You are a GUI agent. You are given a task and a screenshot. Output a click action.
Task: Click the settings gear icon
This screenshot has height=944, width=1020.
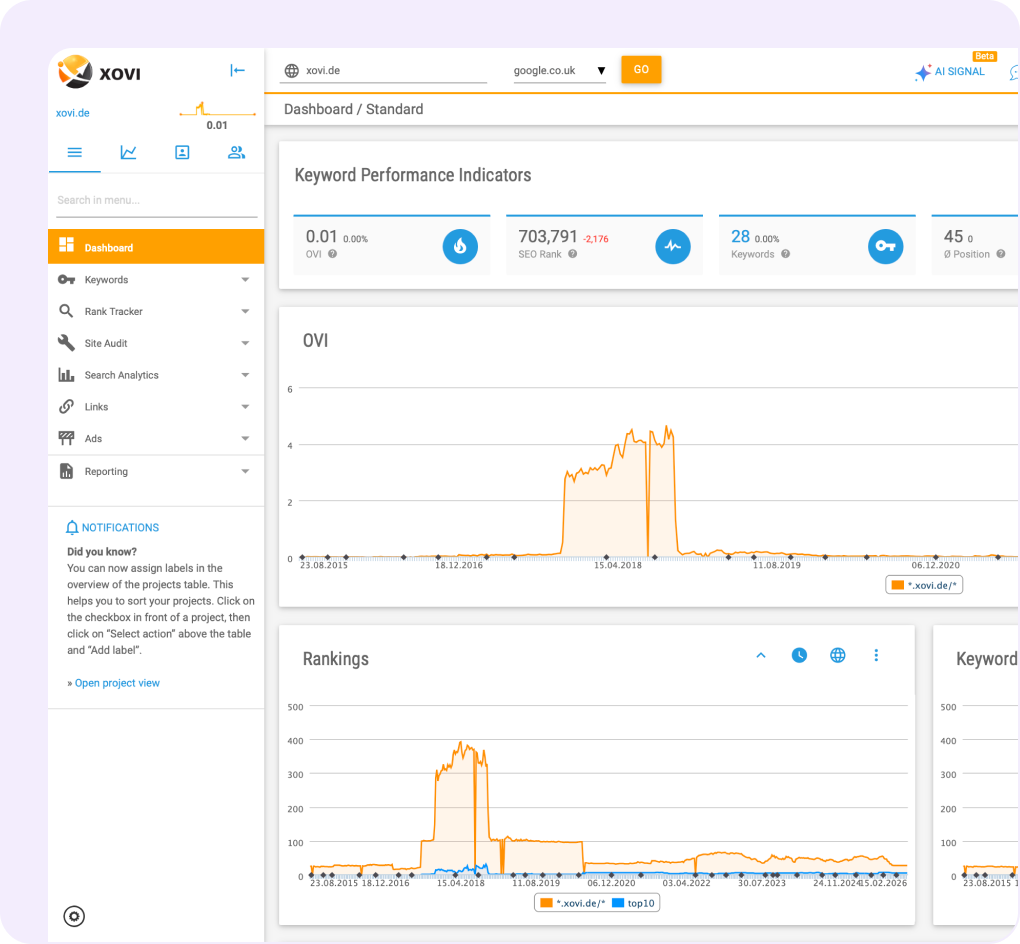coord(74,915)
